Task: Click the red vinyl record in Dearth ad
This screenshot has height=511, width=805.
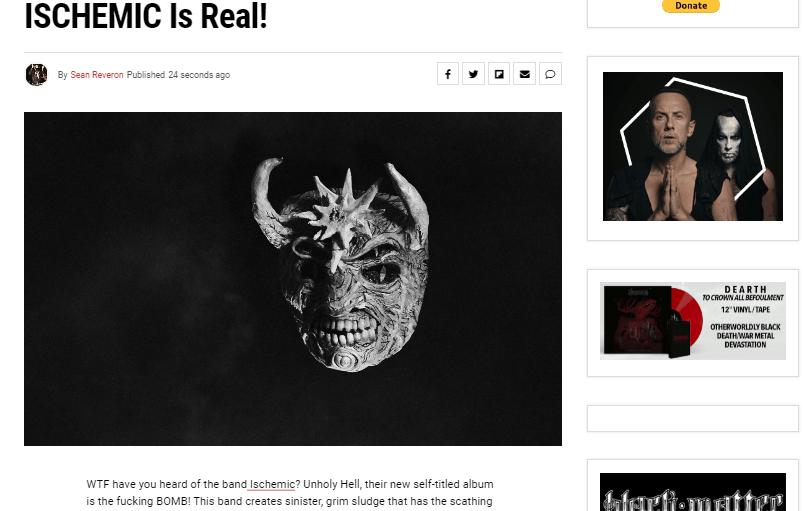Action: (687, 318)
